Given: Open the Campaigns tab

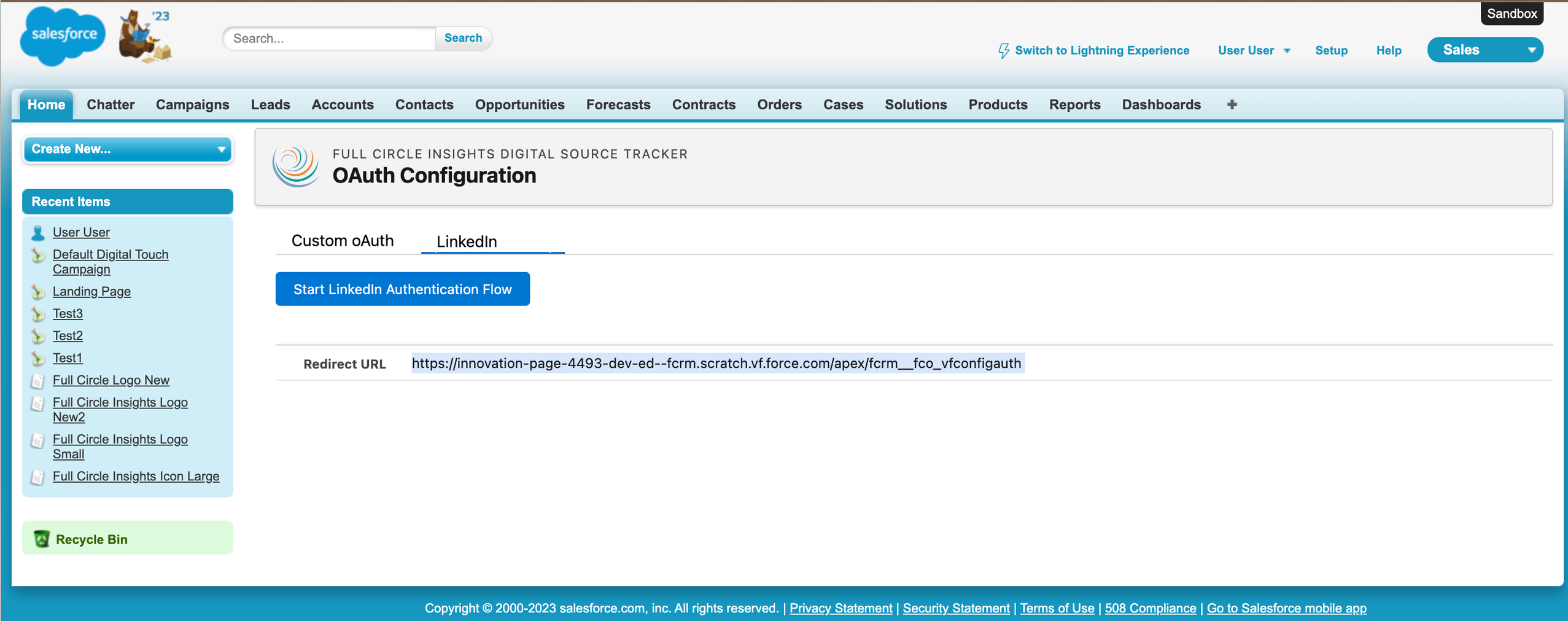Looking at the screenshot, I should (192, 104).
